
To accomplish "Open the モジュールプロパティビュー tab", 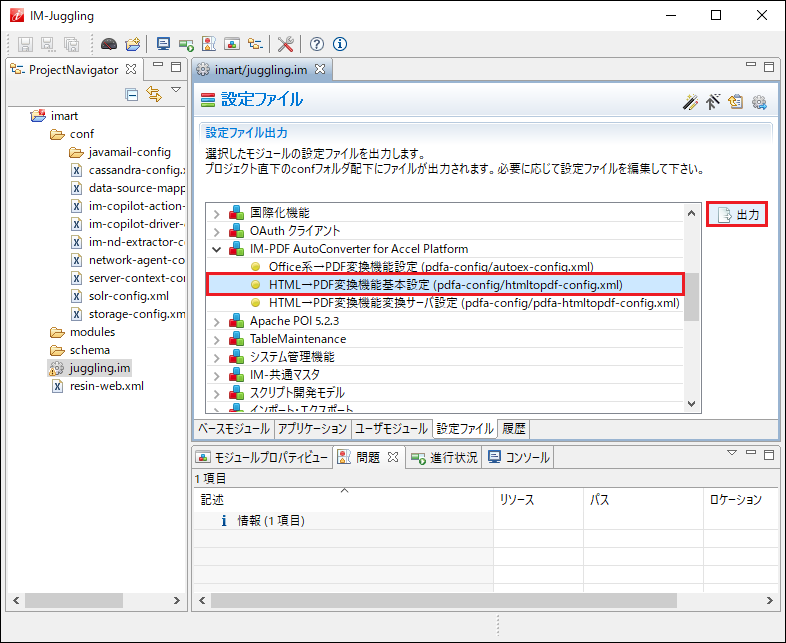I will 263,457.
